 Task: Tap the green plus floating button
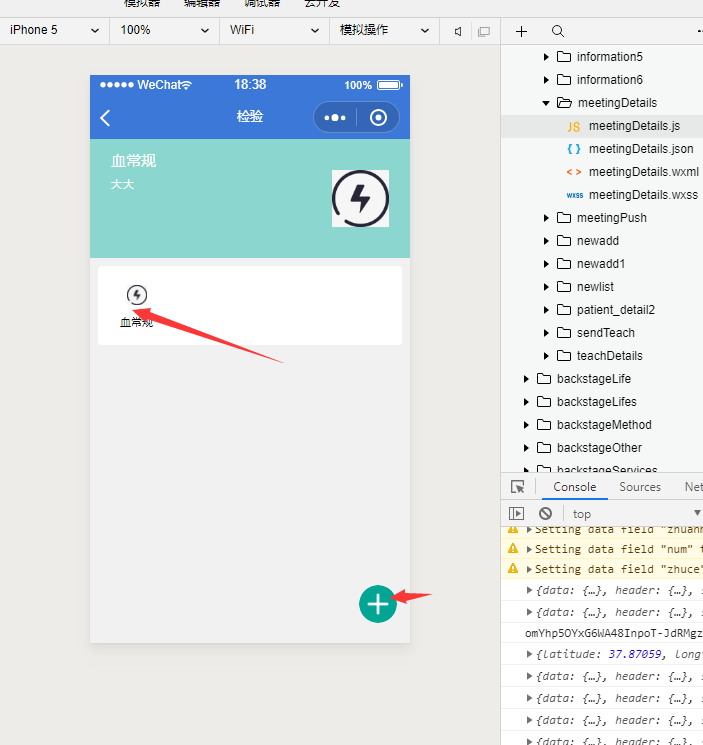(x=378, y=604)
